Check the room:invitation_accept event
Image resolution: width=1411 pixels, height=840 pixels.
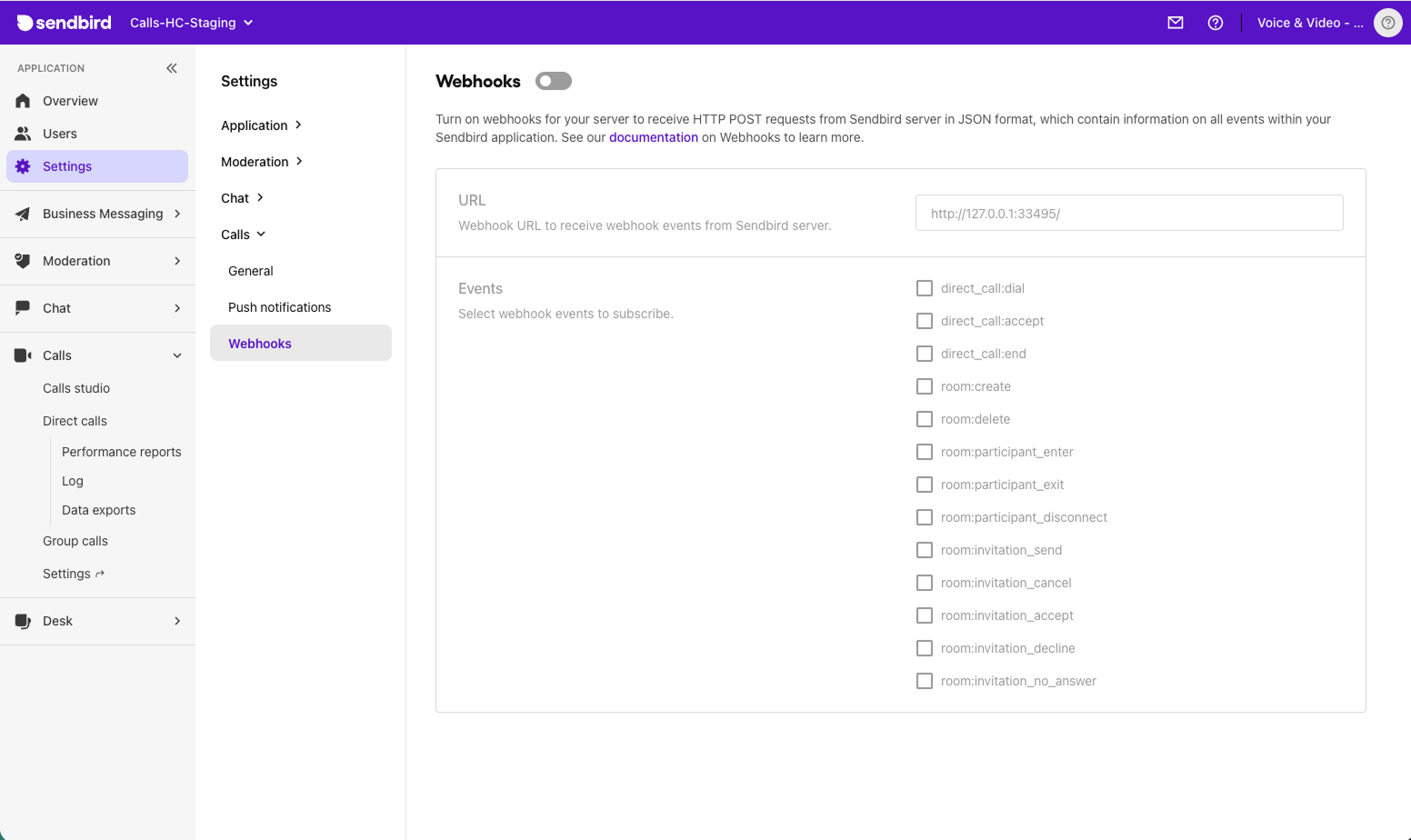[x=925, y=615]
